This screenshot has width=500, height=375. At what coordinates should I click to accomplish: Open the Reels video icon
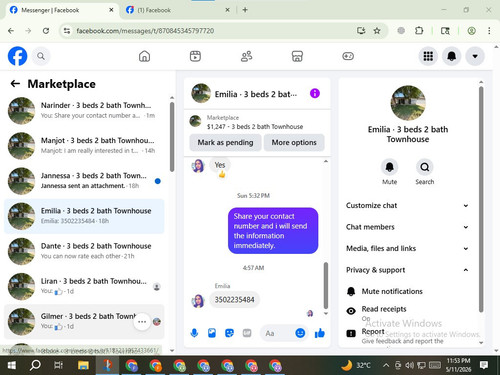click(195, 56)
